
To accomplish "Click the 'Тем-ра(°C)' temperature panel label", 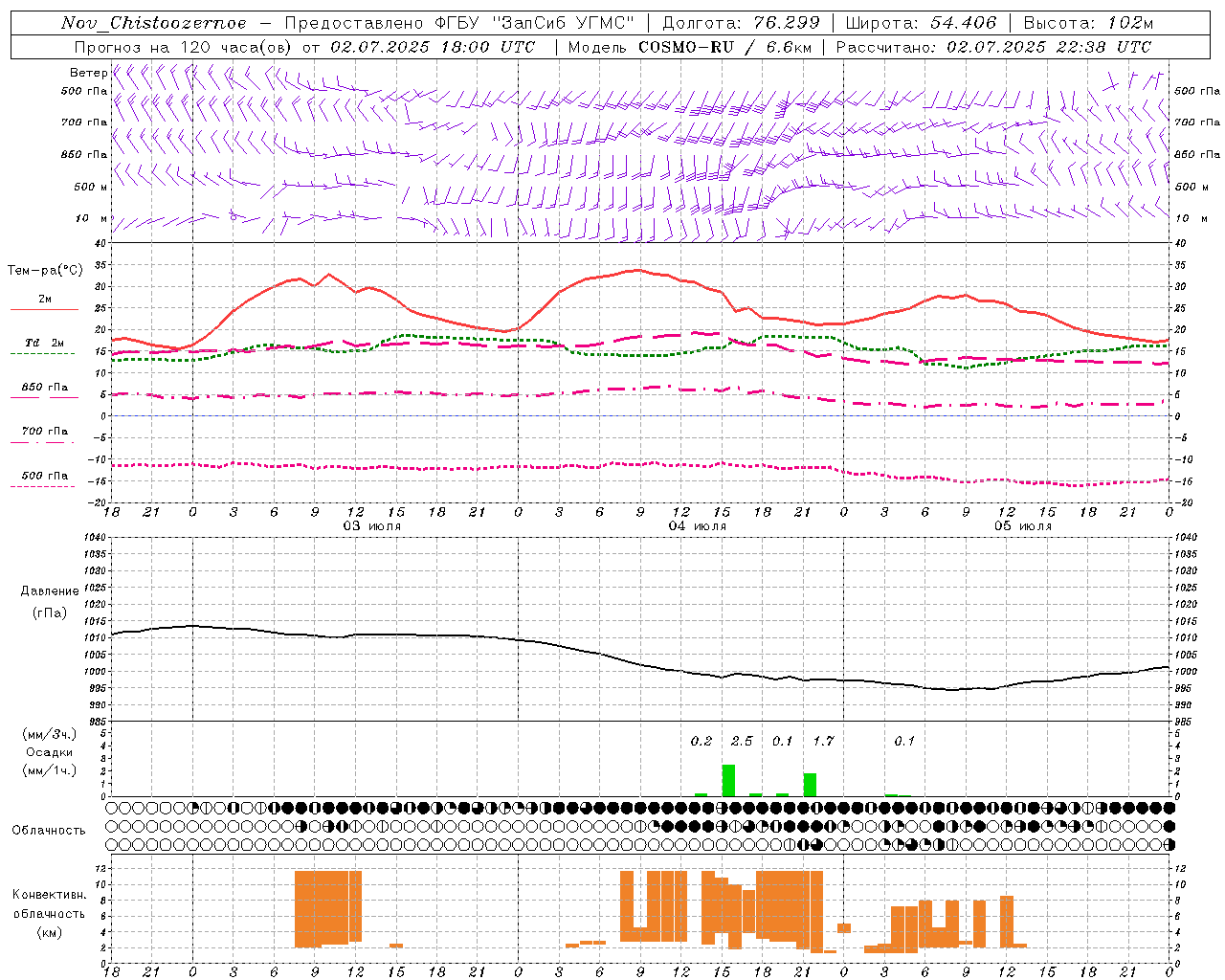I will pyautogui.click(x=45, y=270).
